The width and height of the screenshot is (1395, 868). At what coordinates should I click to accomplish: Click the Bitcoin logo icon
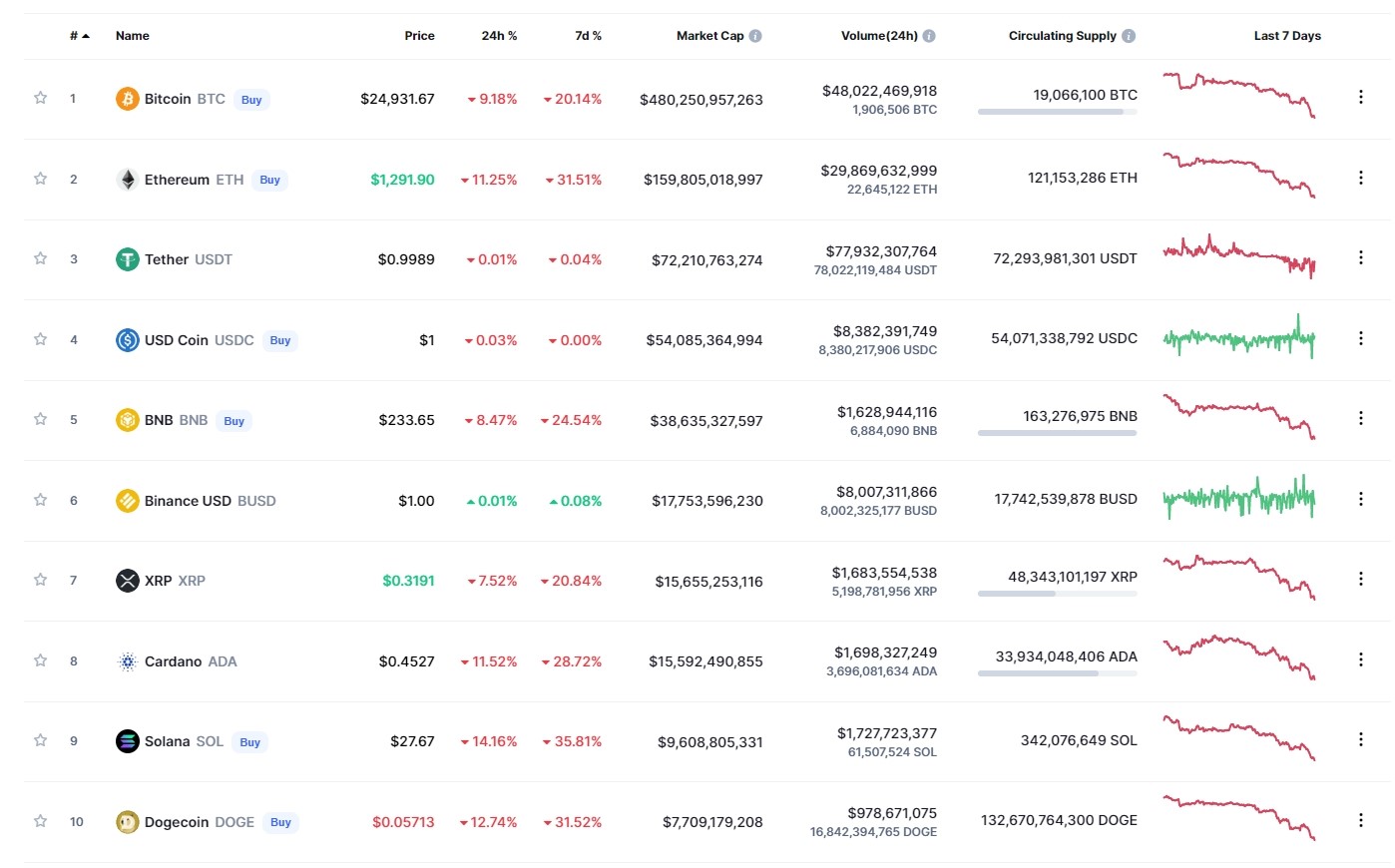point(128,99)
